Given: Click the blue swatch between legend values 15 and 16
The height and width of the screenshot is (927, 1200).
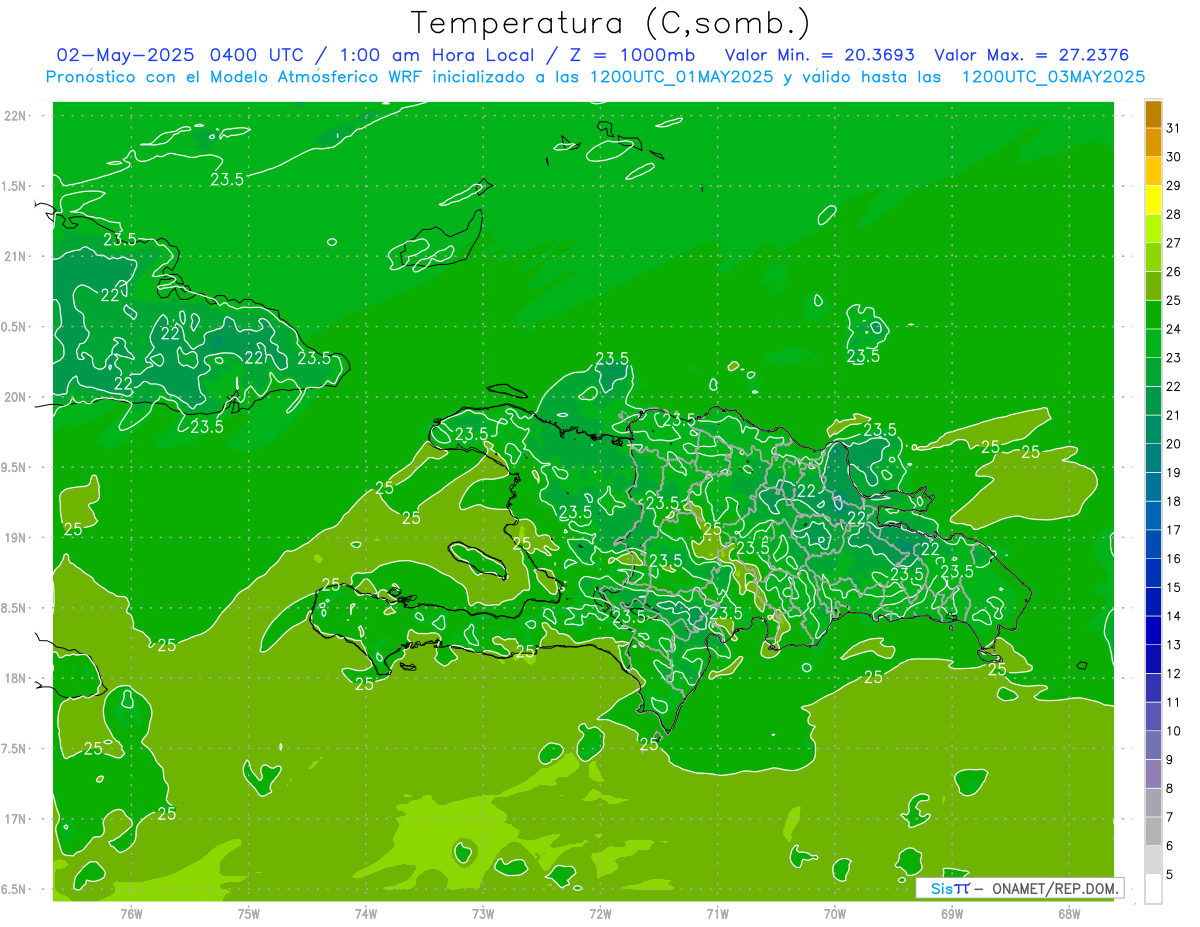Looking at the screenshot, I should pos(1153,573).
